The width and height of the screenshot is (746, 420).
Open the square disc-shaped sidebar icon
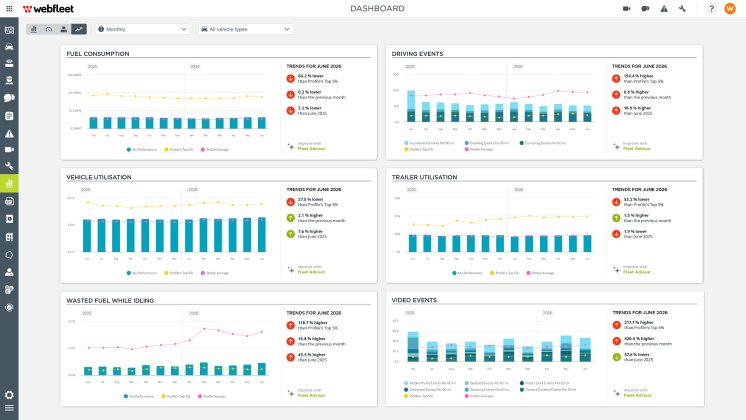tap(9, 219)
